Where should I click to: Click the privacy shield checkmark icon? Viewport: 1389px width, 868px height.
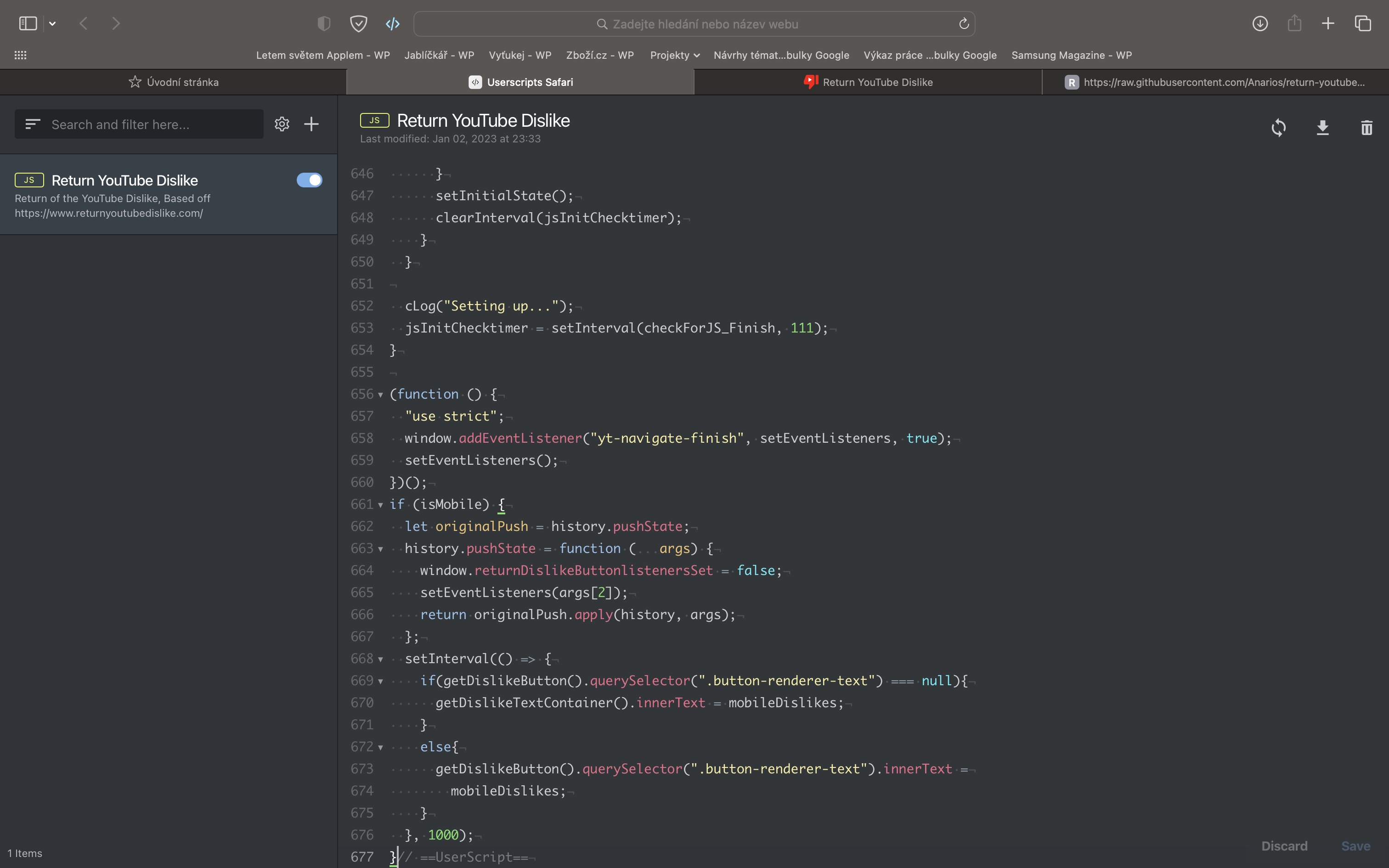(359, 23)
